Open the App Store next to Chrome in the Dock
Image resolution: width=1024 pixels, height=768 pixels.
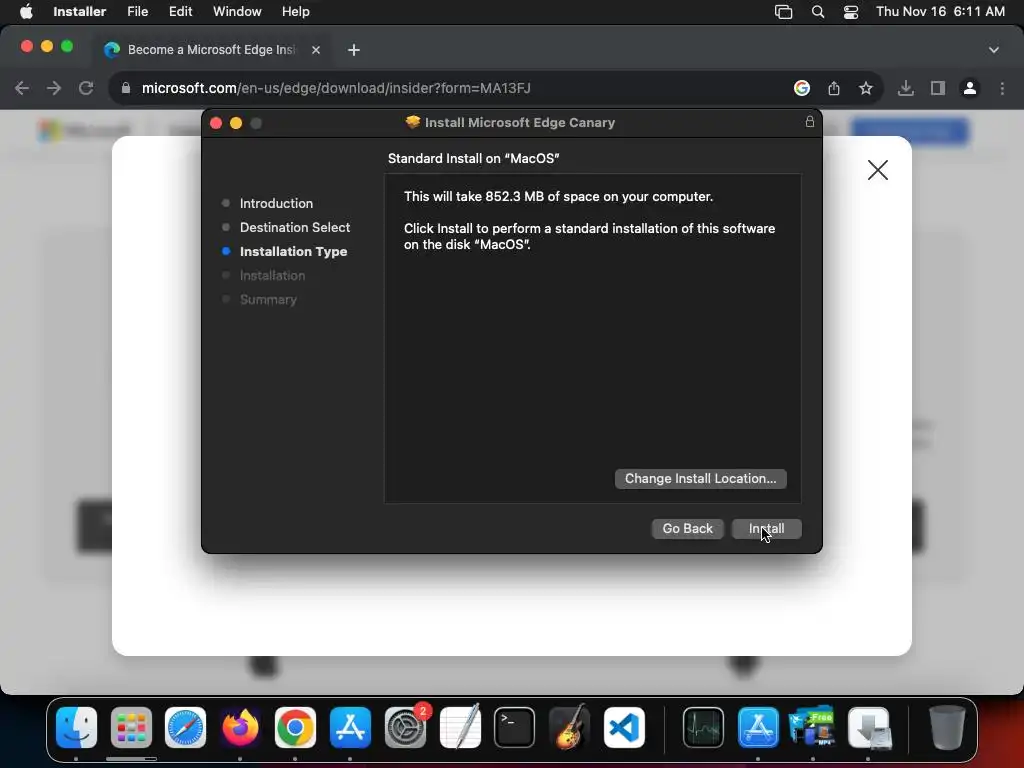(350, 727)
